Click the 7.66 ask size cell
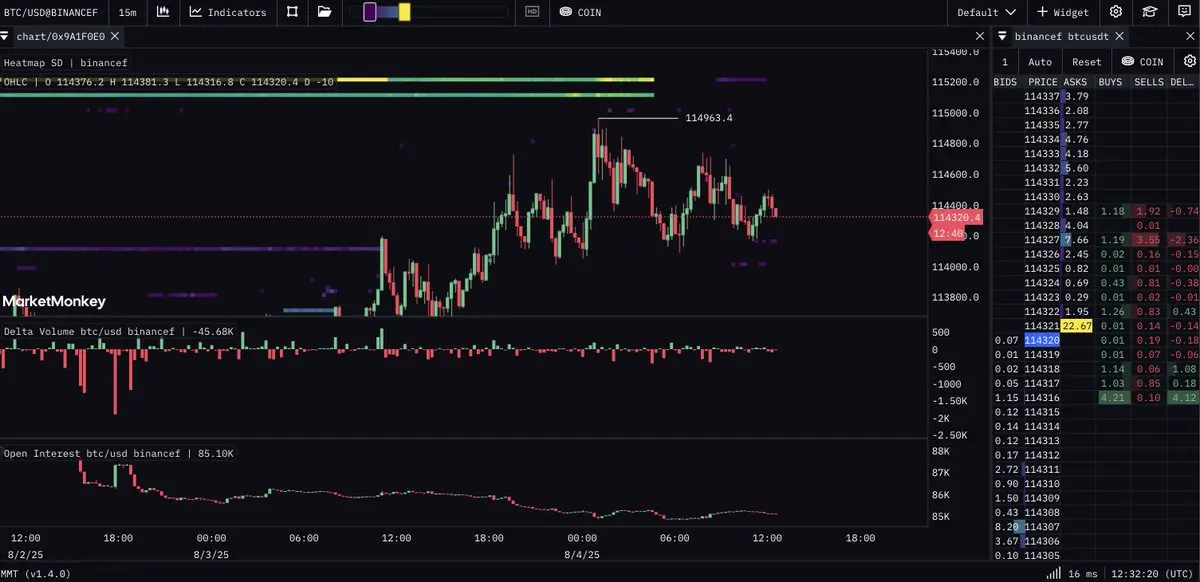 (x=1076, y=240)
